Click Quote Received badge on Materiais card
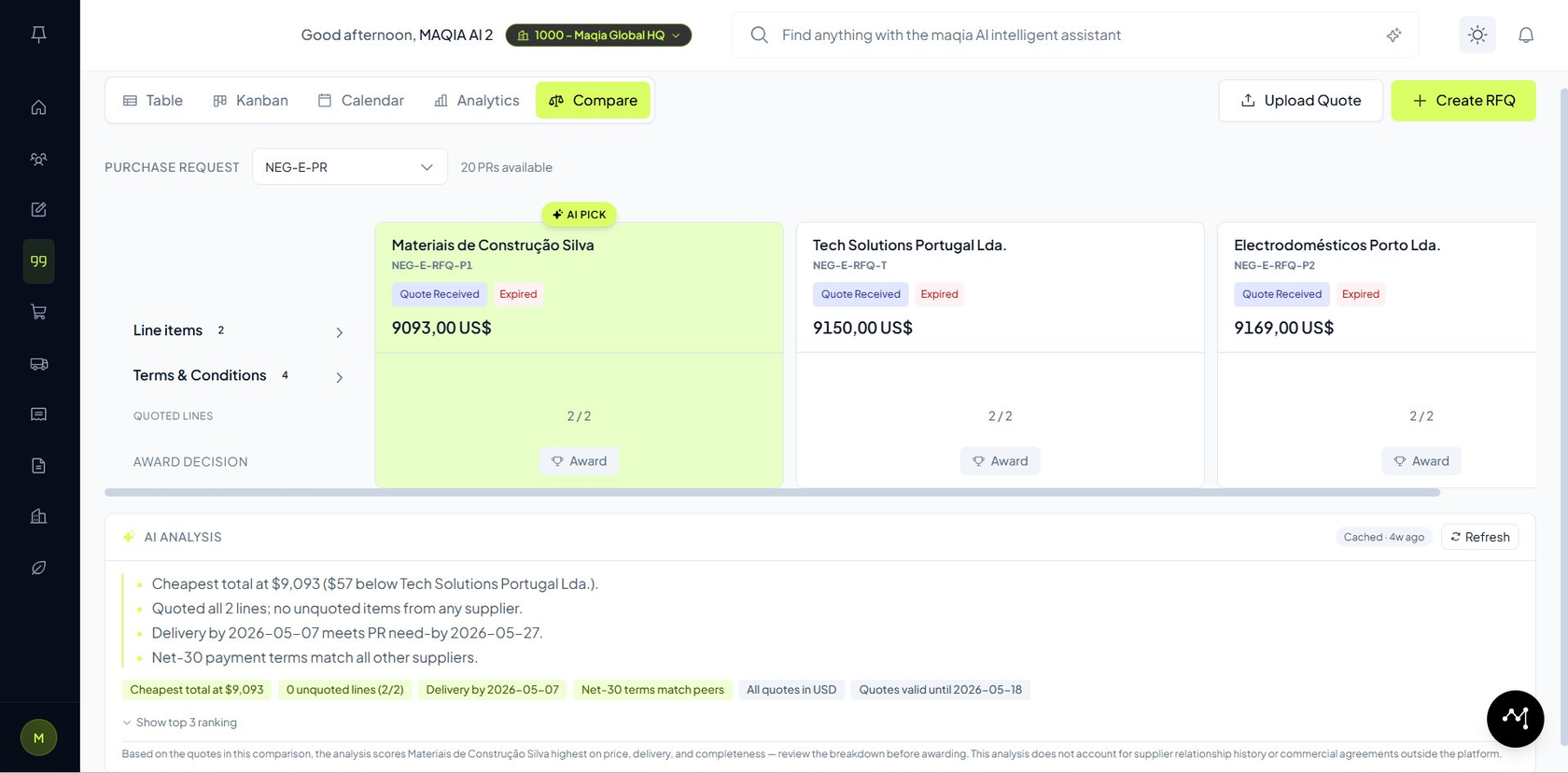Screen dimensions: 1568x773 click(440, 294)
